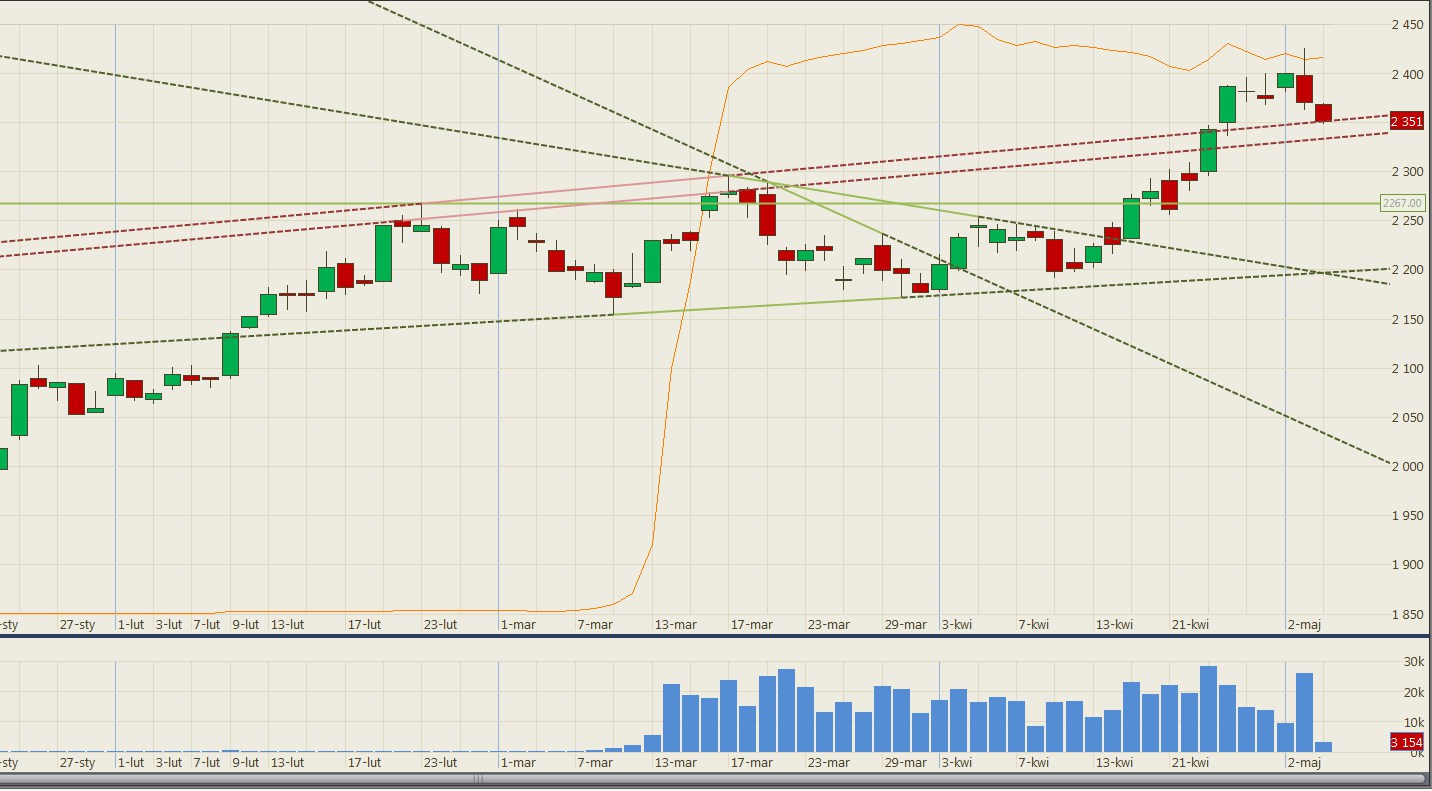Select the 2267.00 horizontal level label

coord(1402,203)
